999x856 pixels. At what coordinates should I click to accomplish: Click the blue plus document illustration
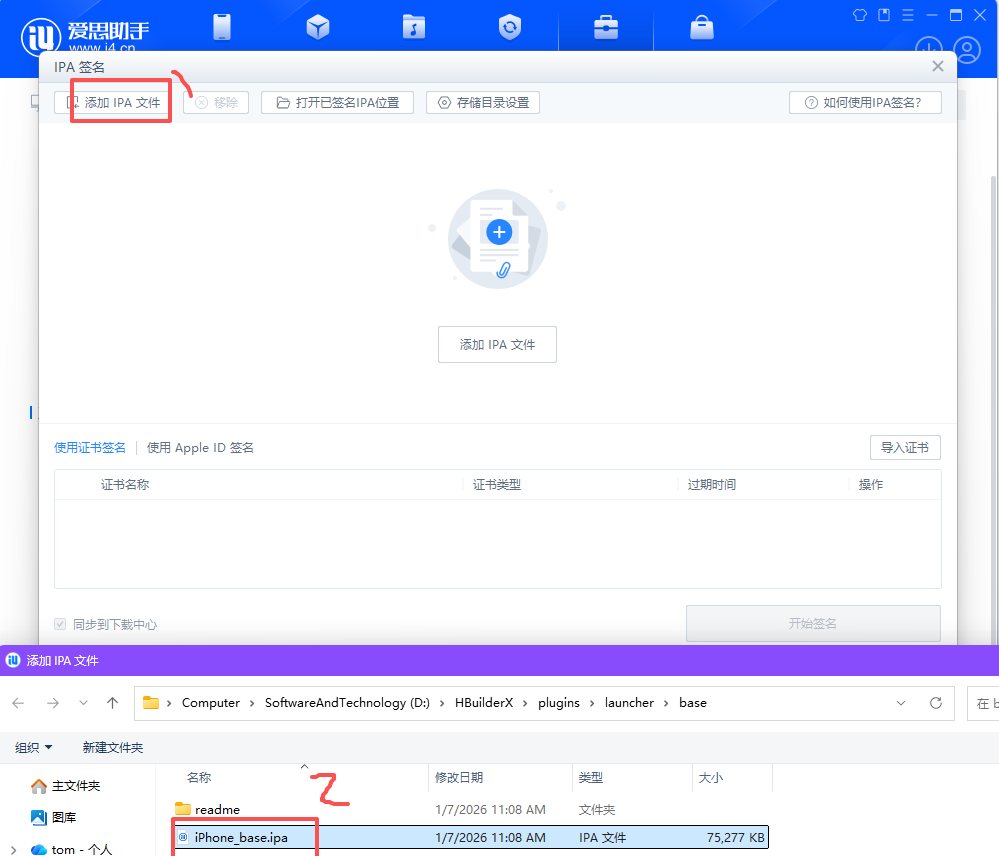point(498,239)
